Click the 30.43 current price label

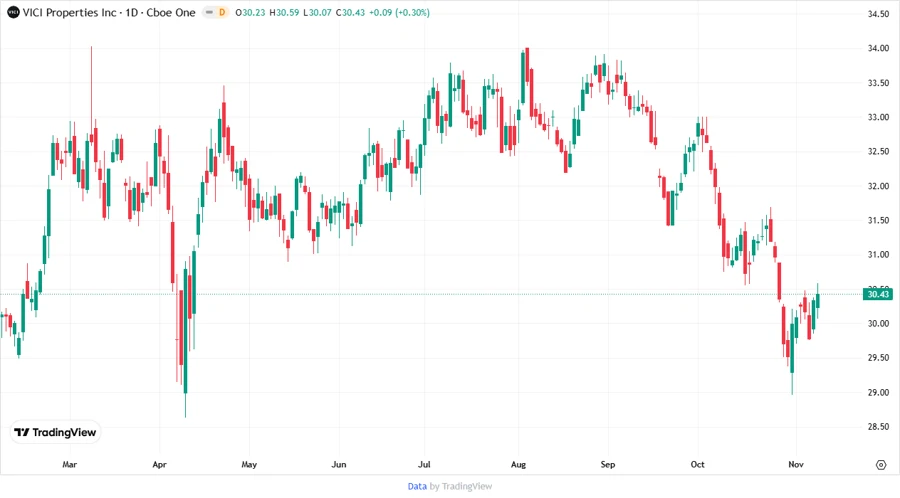[x=878, y=294]
